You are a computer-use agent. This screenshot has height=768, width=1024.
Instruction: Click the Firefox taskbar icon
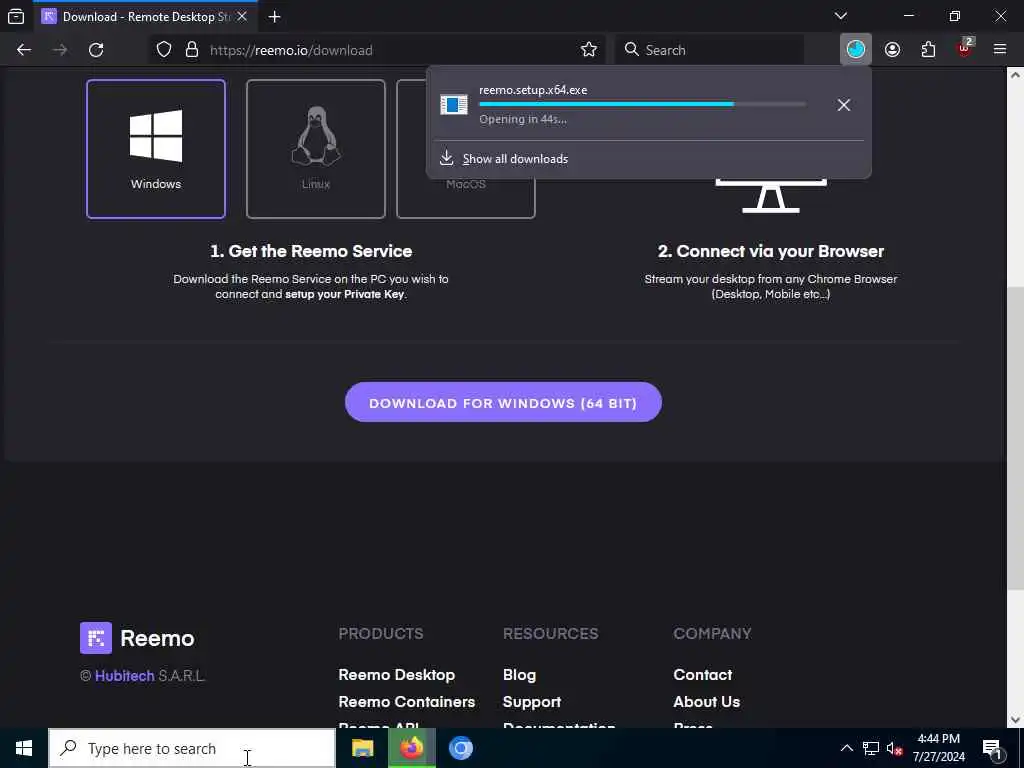(411, 748)
